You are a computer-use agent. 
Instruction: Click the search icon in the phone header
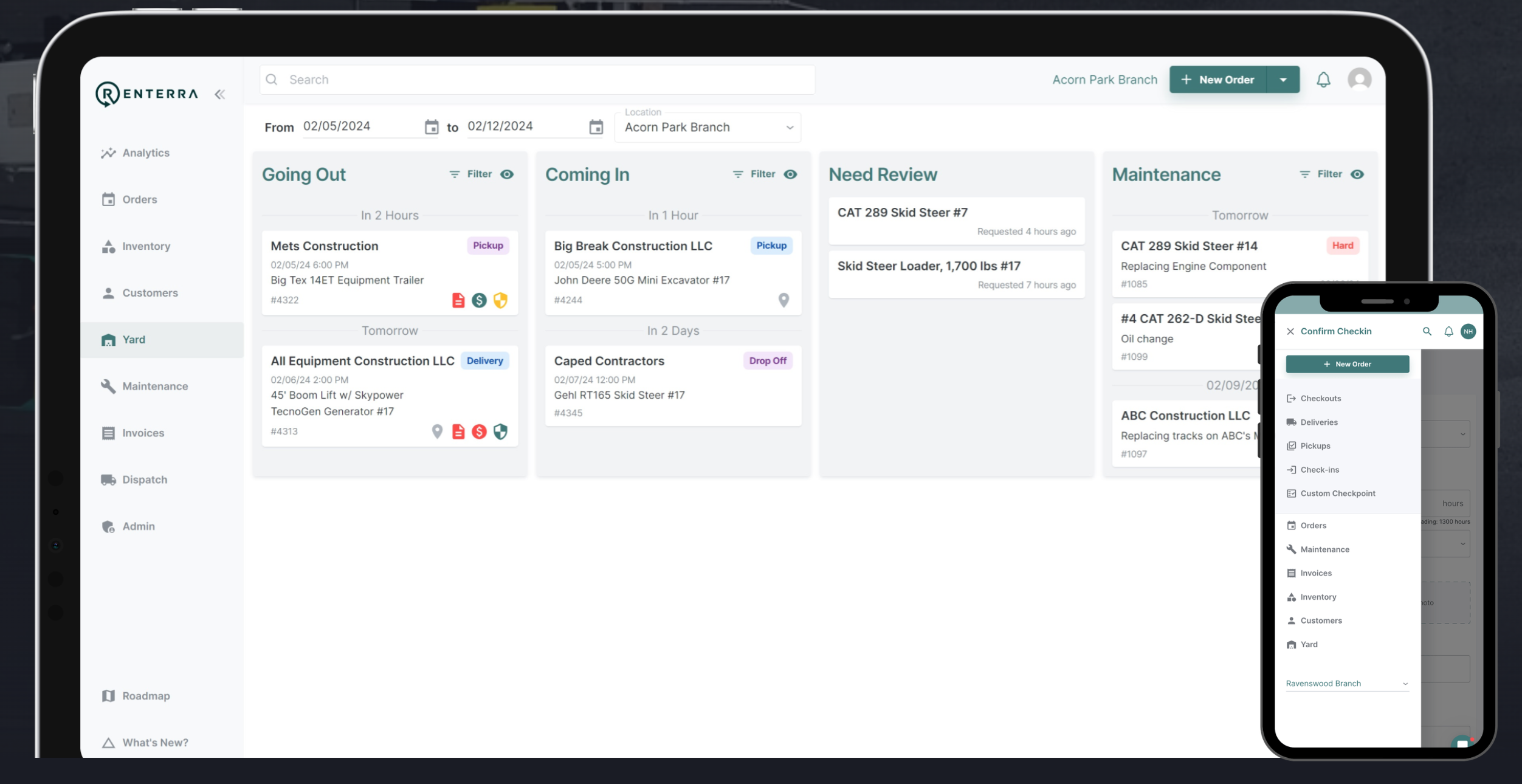click(x=1427, y=331)
